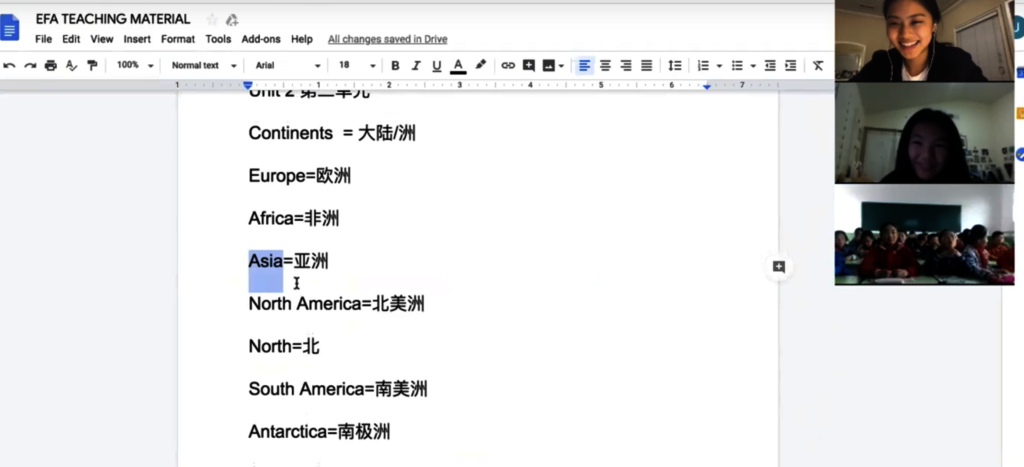The width and height of the screenshot is (1024, 467).
Task: Open the 100% zoom dropdown
Action: 135,66
